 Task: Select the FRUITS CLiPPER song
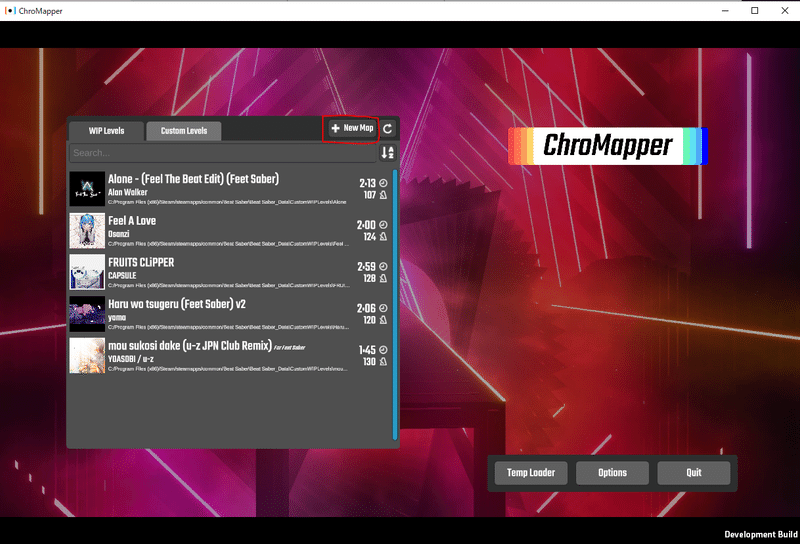coord(230,272)
